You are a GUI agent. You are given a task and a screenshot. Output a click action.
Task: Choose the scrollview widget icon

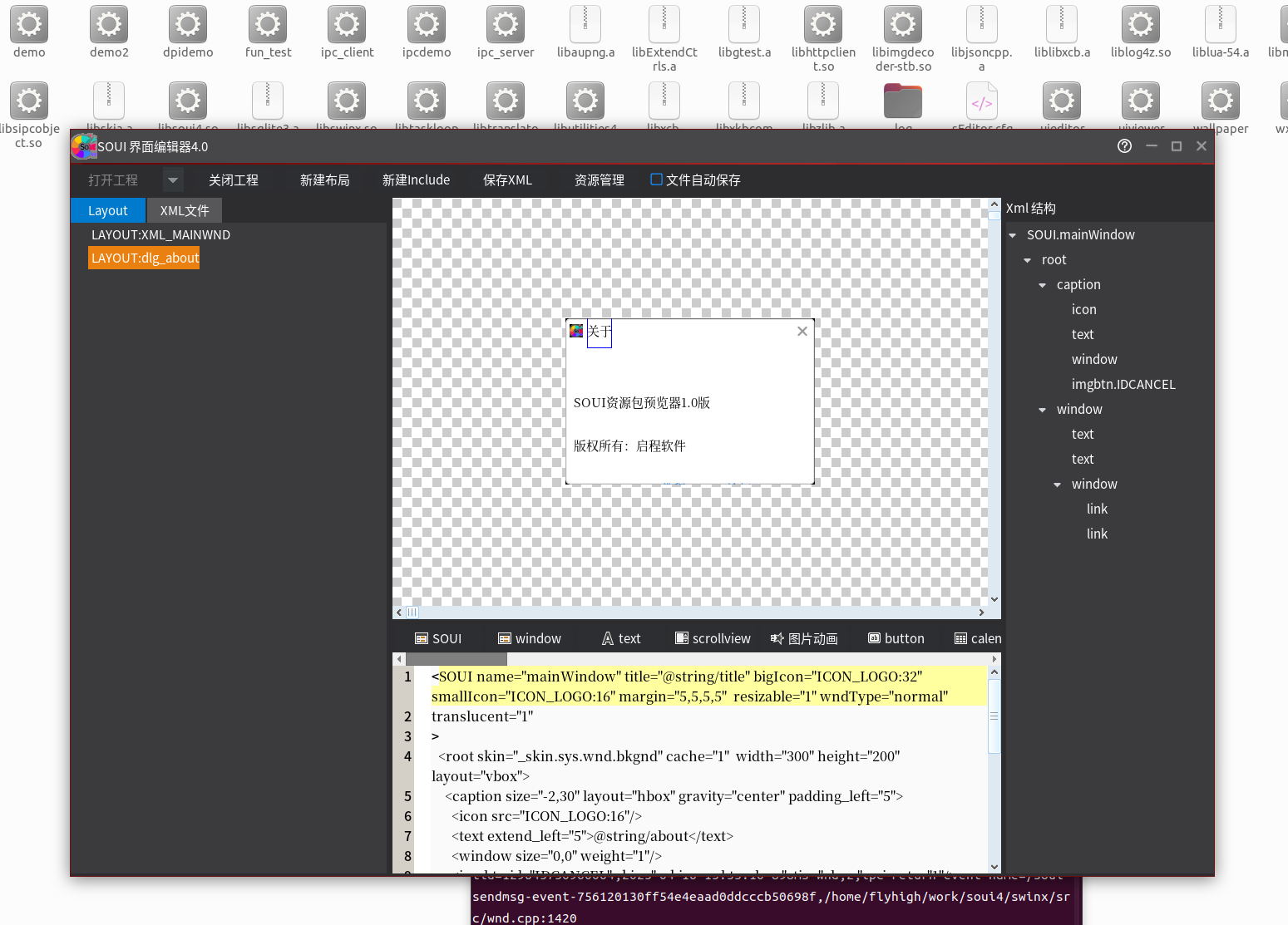pos(682,638)
